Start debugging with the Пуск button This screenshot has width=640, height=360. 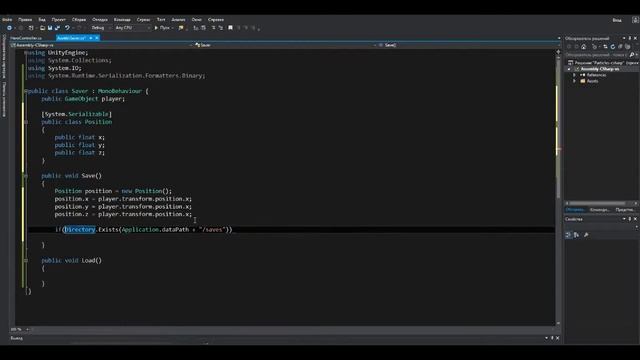point(162,28)
